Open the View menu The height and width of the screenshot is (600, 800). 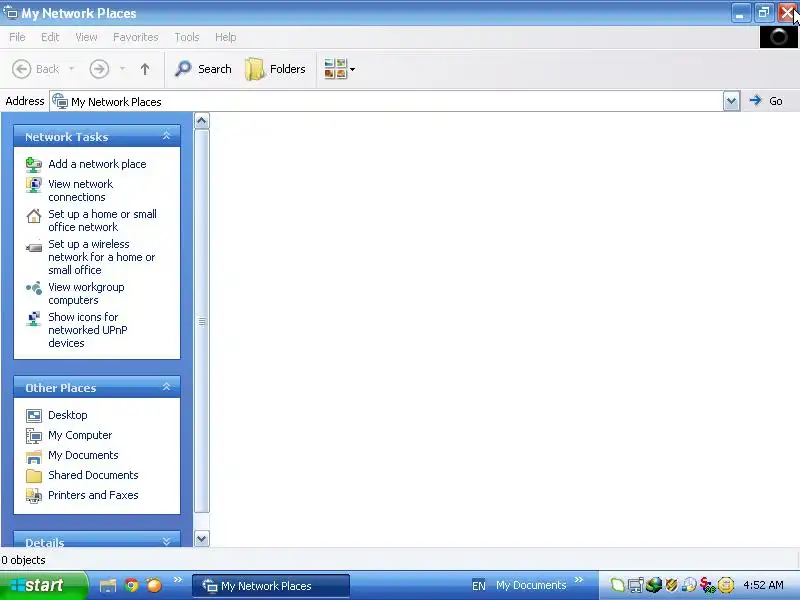[x=86, y=37]
